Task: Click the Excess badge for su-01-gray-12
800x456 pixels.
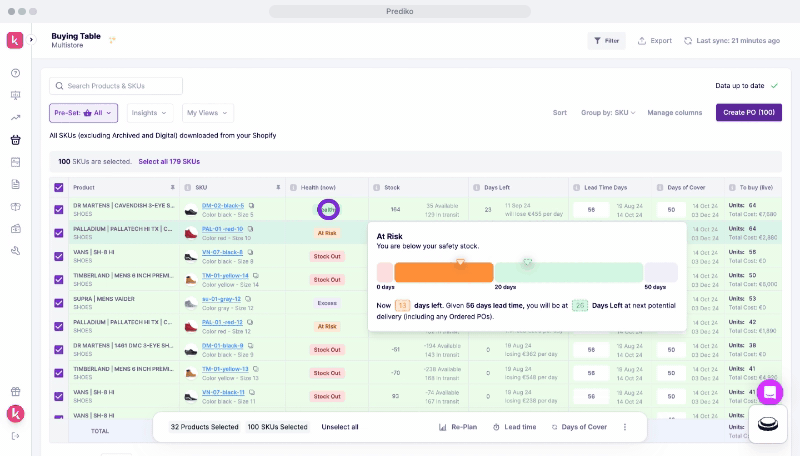Action: pyautogui.click(x=327, y=303)
